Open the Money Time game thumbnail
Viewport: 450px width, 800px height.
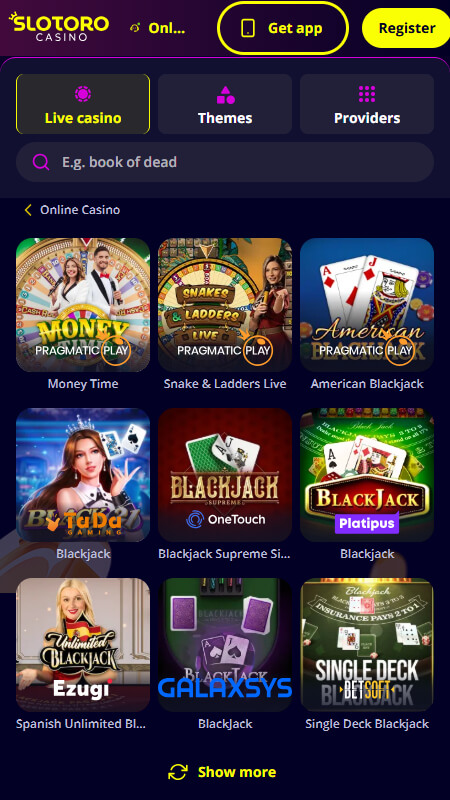click(x=83, y=305)
